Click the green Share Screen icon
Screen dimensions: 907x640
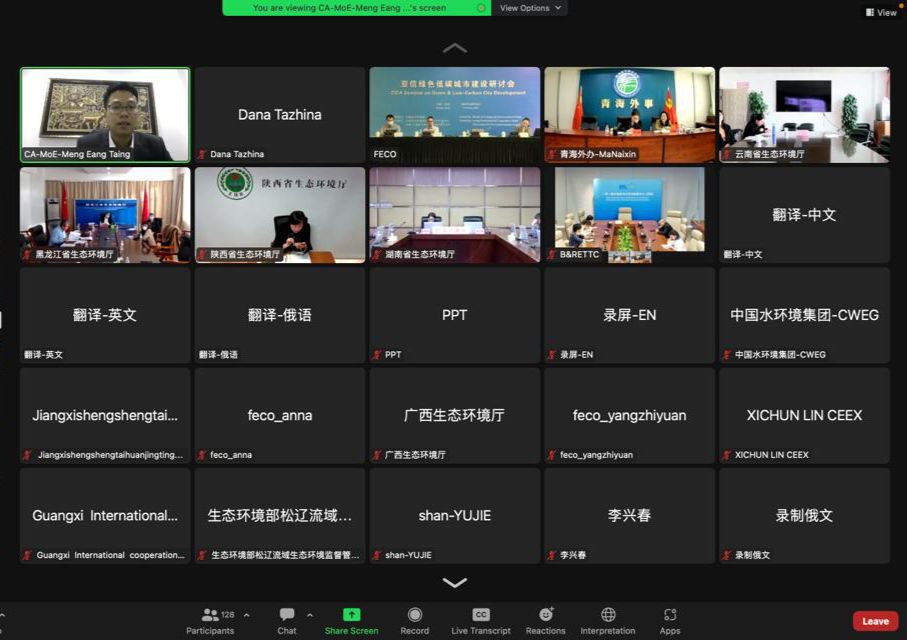[351, 620]
